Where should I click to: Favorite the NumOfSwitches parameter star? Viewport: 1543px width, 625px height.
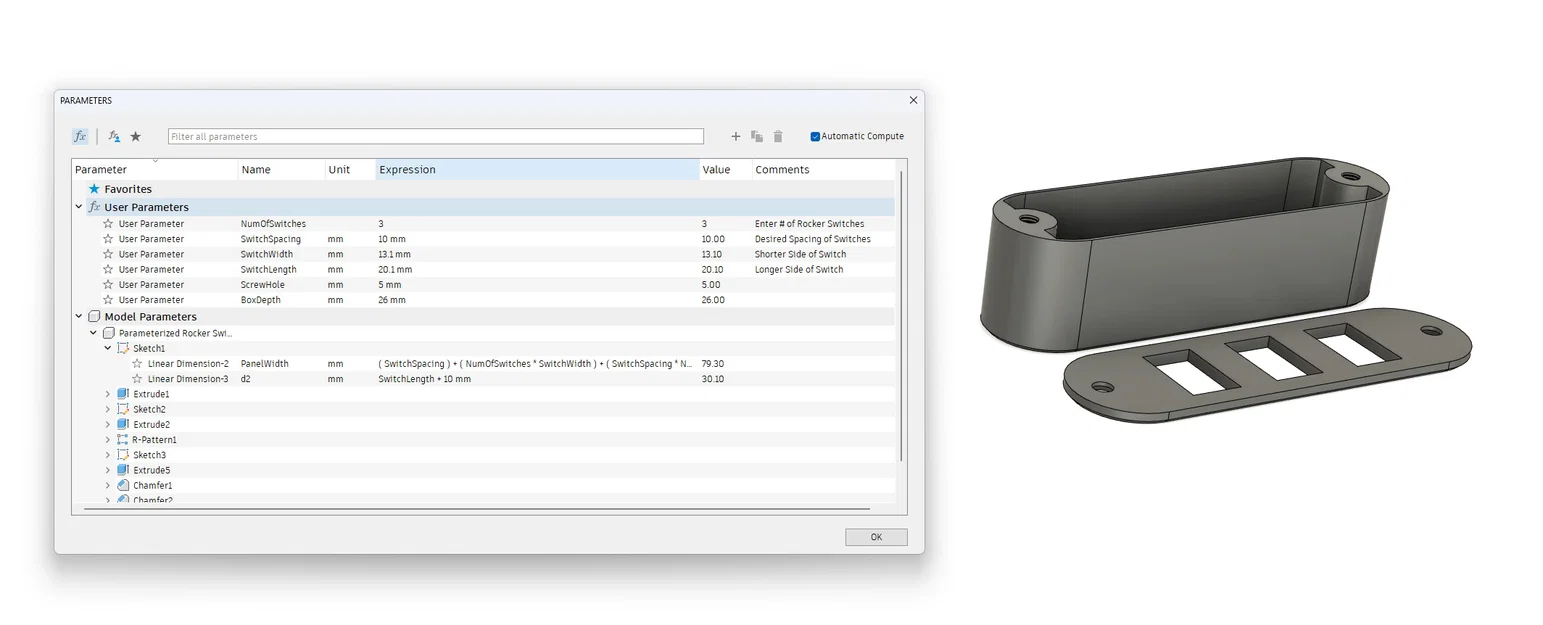[108, 224]
